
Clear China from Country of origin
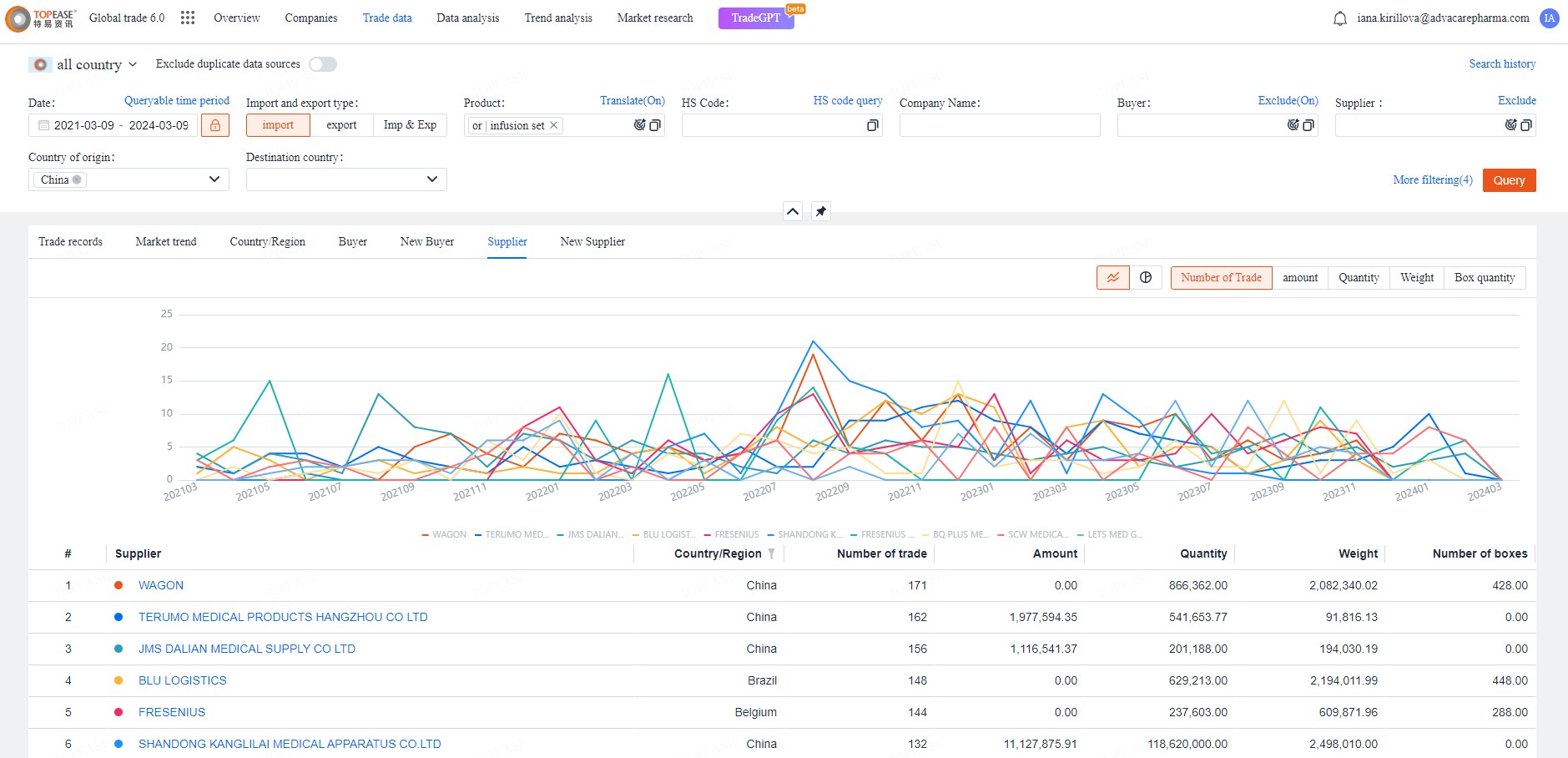[x=77, y=179]
